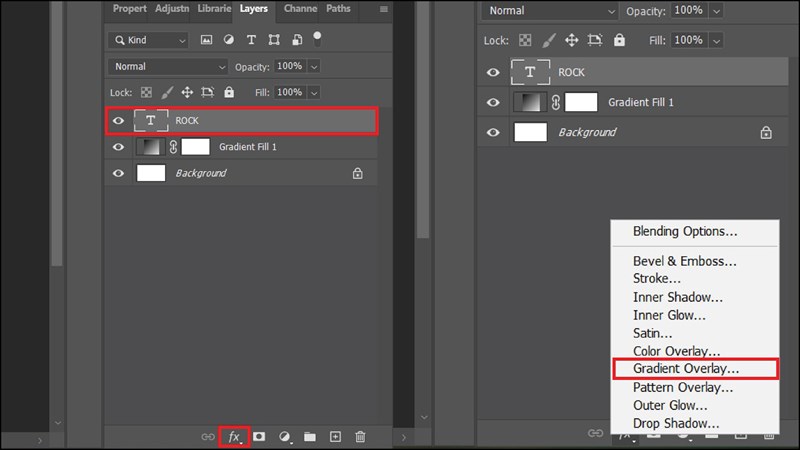800x450 pixels.
Task: Lock image pixels brush icon in left panel
Action: [x=167, y=92]
